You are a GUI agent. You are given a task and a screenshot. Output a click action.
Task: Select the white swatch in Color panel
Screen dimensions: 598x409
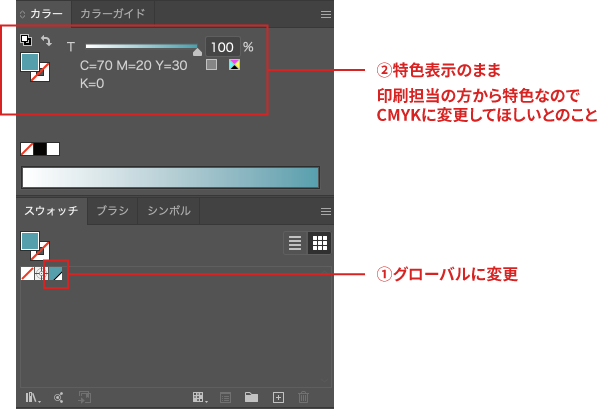click(53, 149)
